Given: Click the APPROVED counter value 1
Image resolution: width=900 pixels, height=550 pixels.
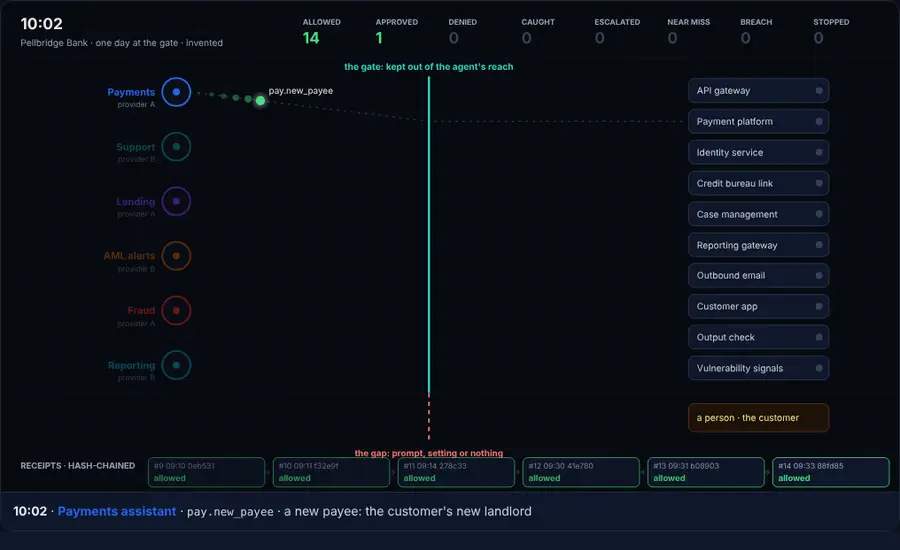Looking at the screenshot, I should point(379,38).
